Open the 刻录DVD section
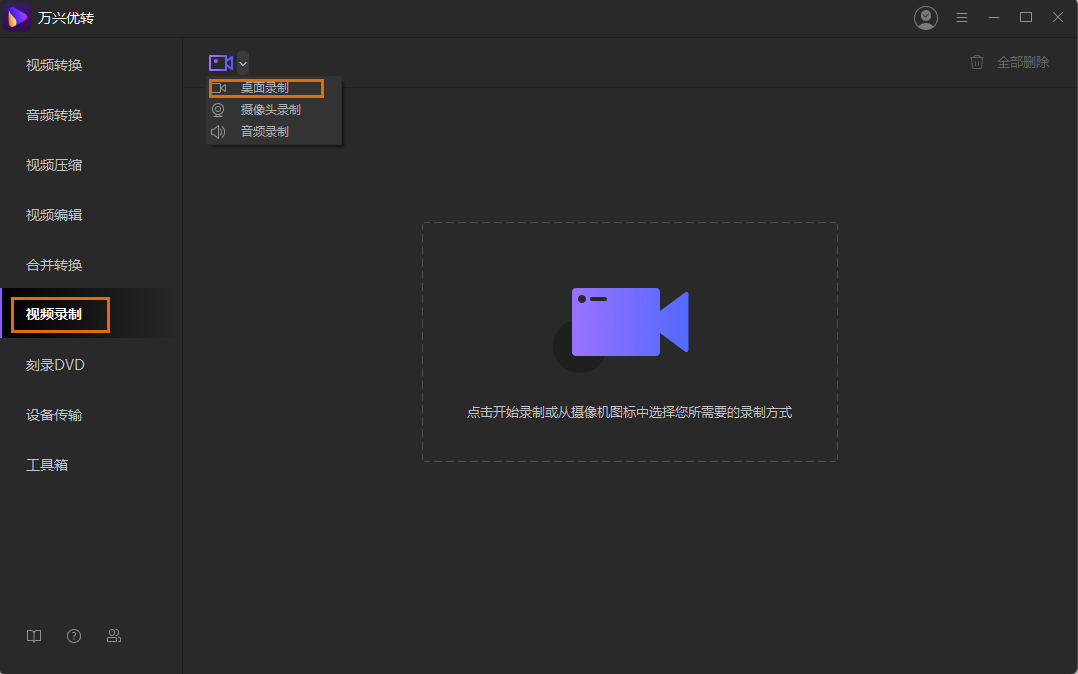 55,365
